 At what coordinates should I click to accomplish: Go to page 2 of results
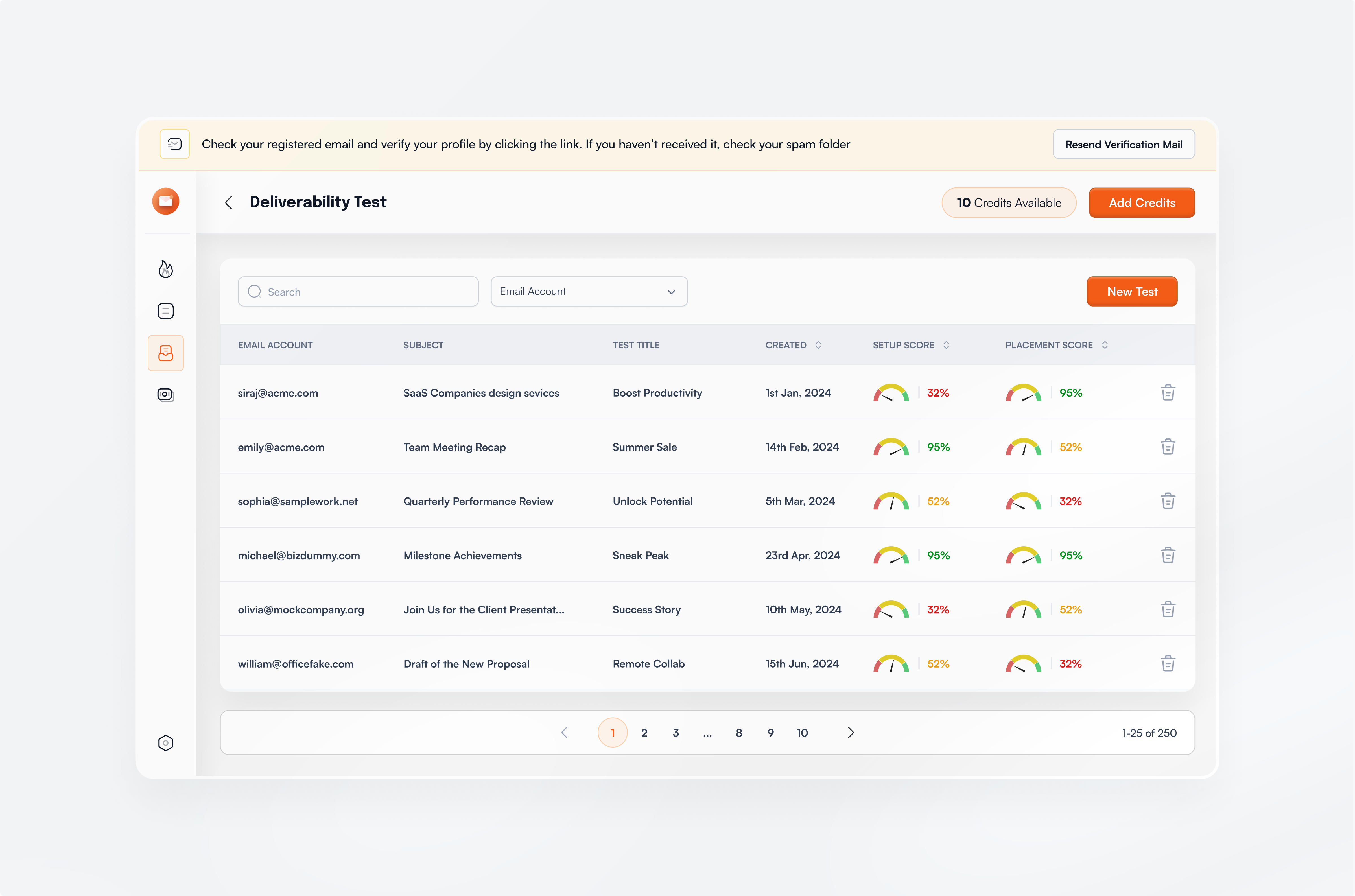click(644, 733)
